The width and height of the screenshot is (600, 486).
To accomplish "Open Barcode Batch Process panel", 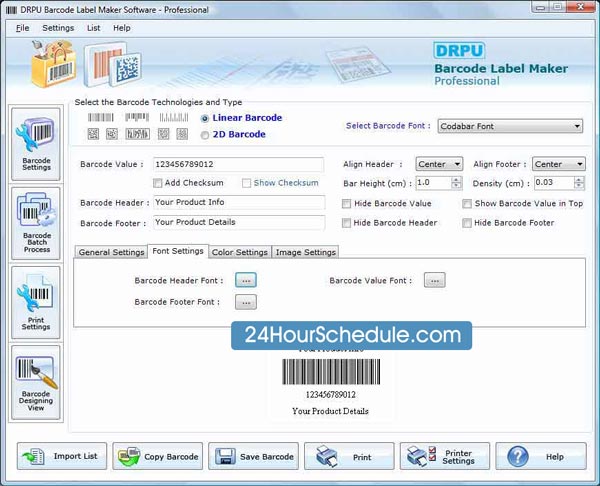I will 36,223.
